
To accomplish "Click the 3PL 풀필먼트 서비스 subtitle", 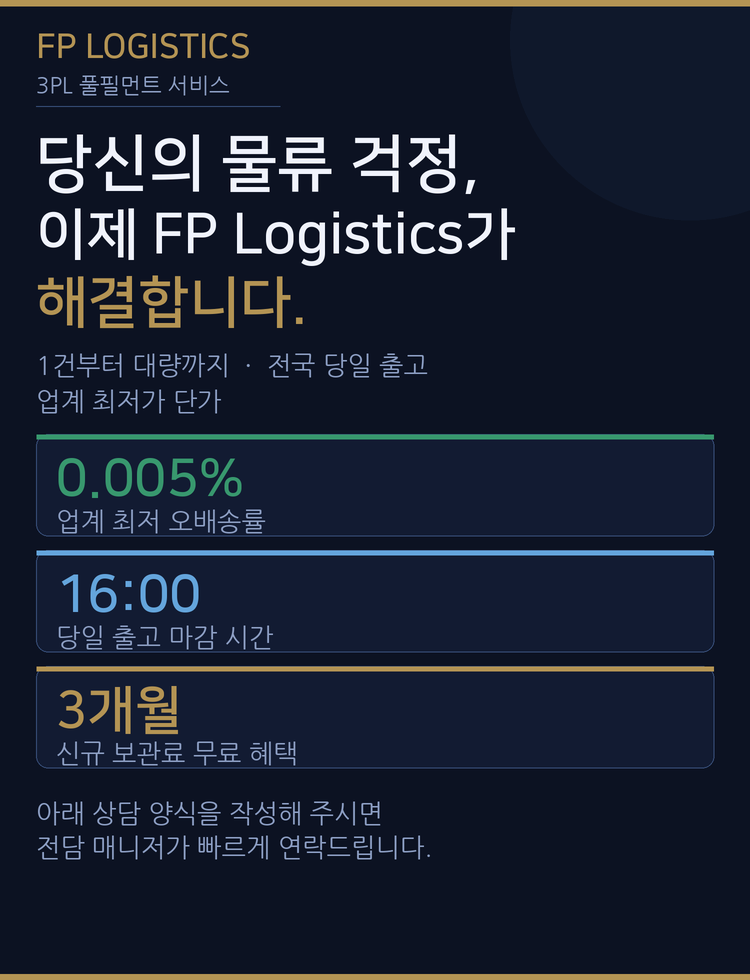I will point(132,85).
